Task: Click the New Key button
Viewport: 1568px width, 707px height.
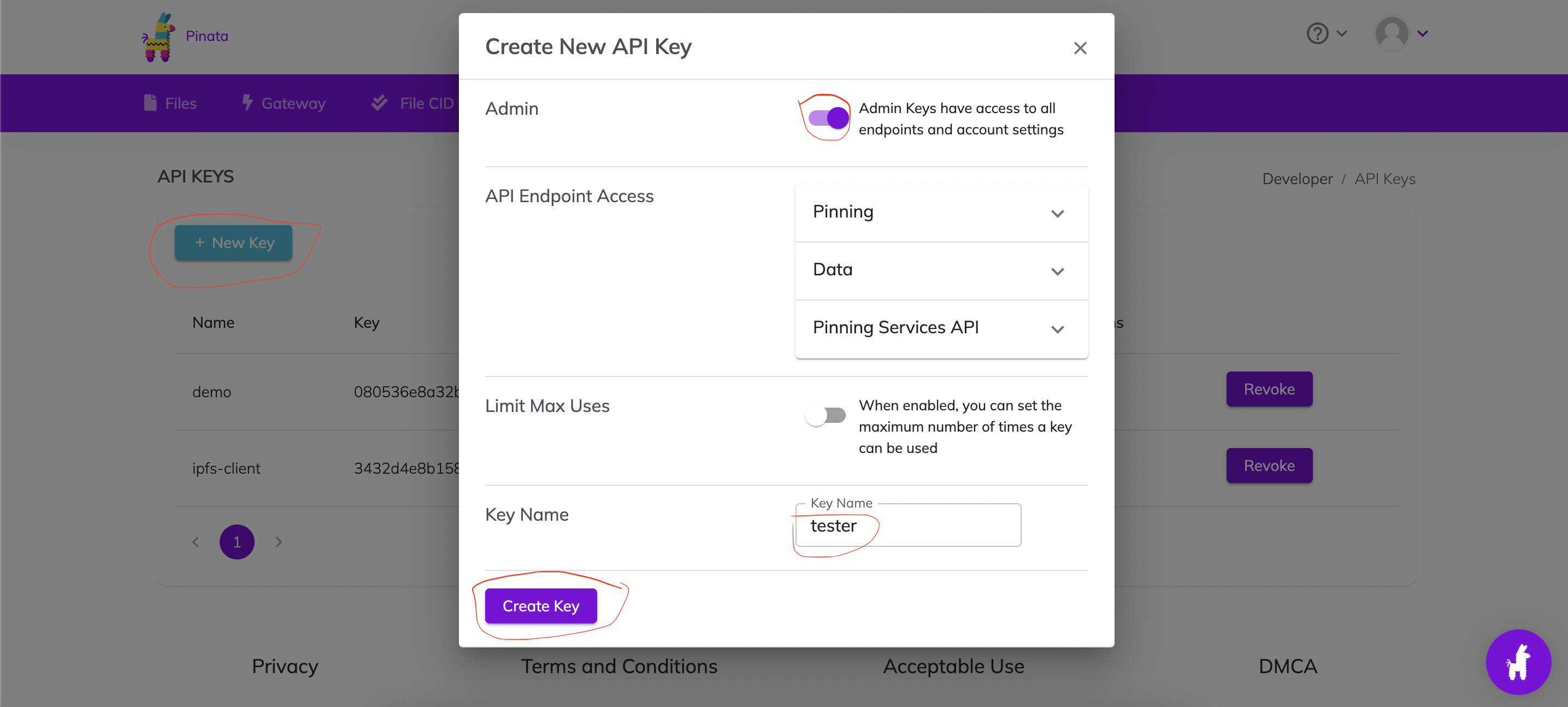Action: [233, 241]
